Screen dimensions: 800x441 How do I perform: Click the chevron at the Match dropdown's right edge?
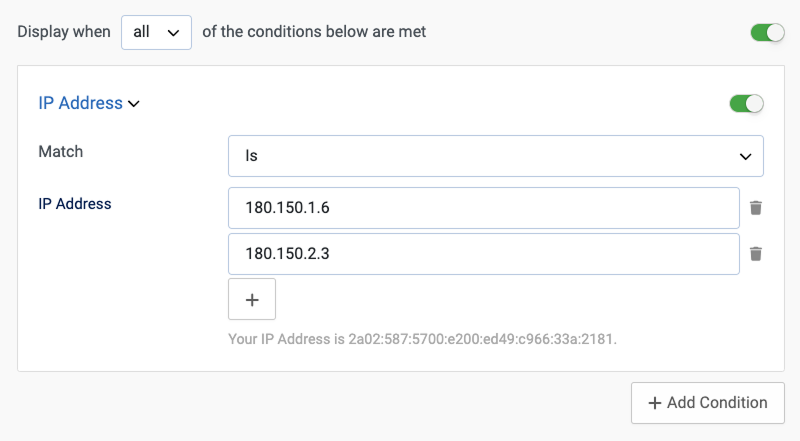[x=745, y=157]
